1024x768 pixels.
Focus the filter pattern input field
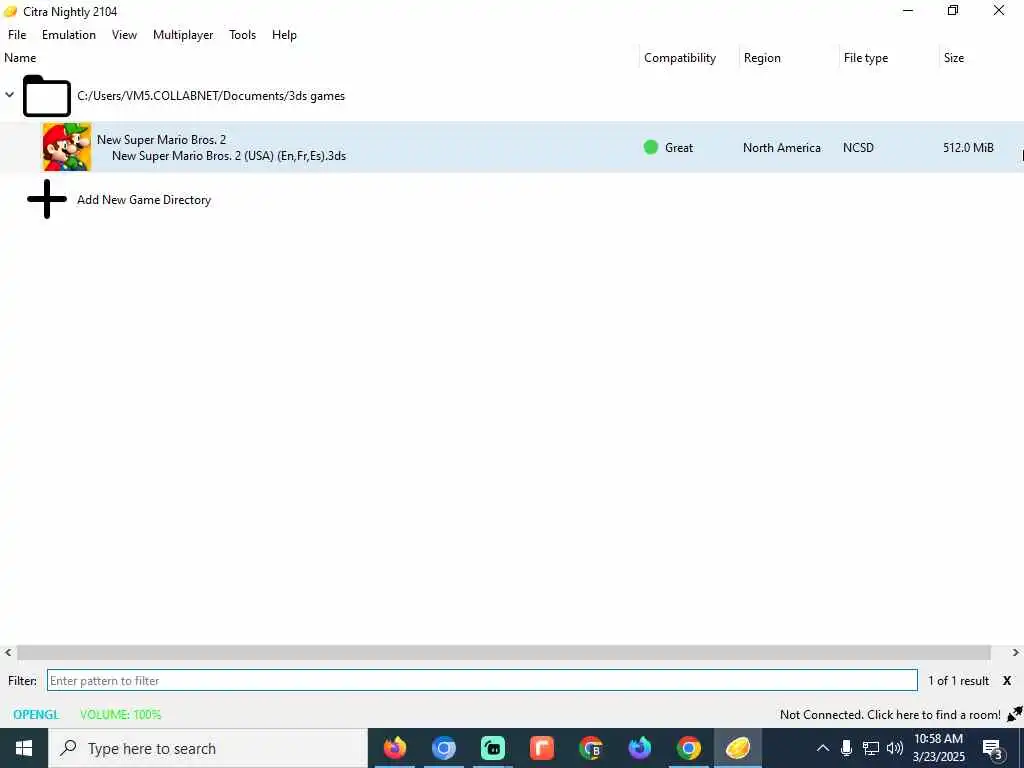point(482,680)
